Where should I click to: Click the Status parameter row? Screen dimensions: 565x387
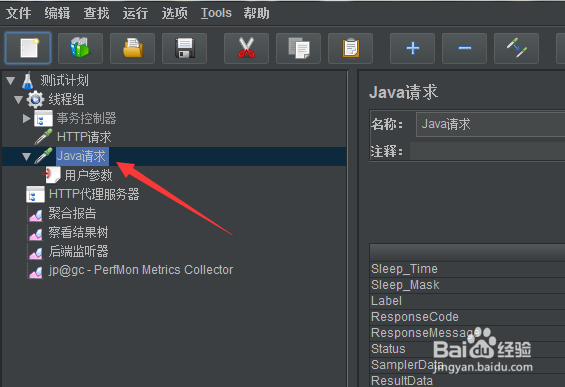pyautogui.click(x=468, y=349)
